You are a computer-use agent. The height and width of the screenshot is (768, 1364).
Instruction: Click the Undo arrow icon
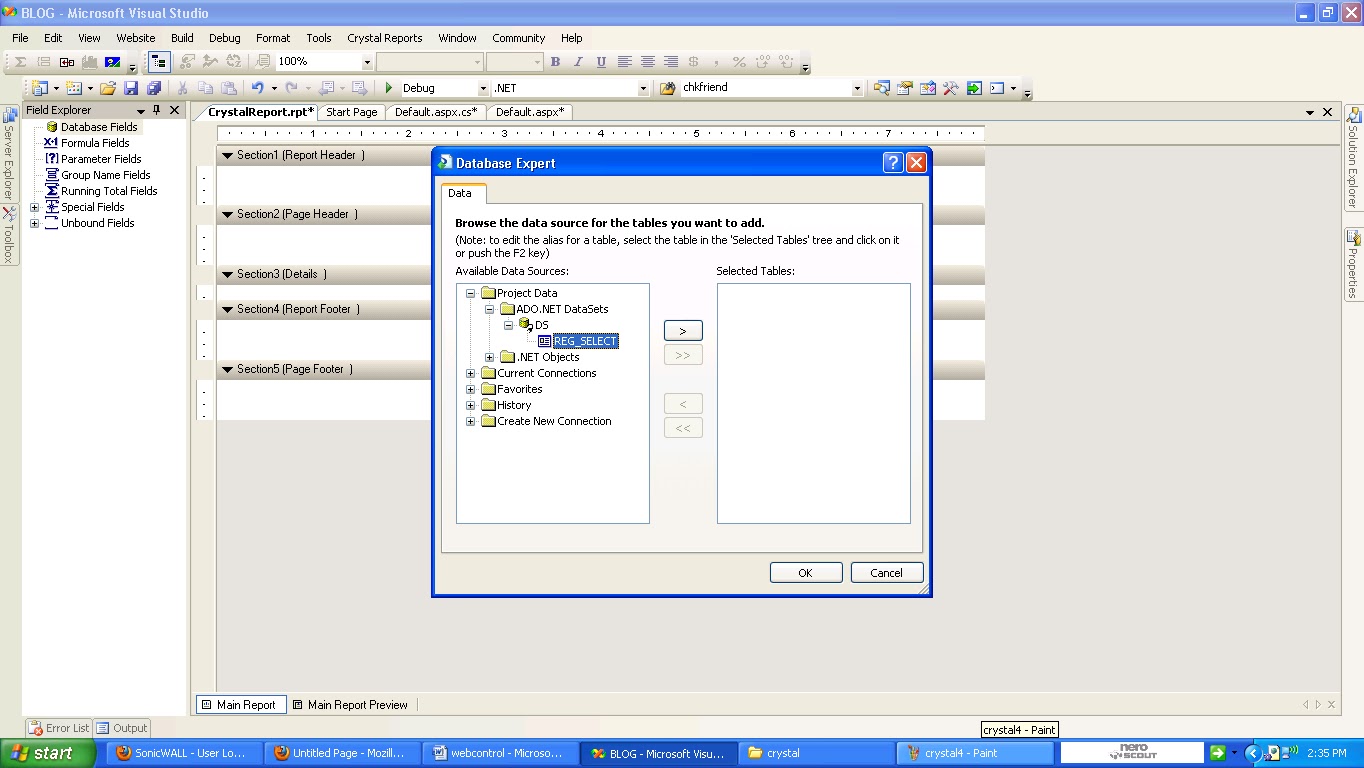point(257,88)
